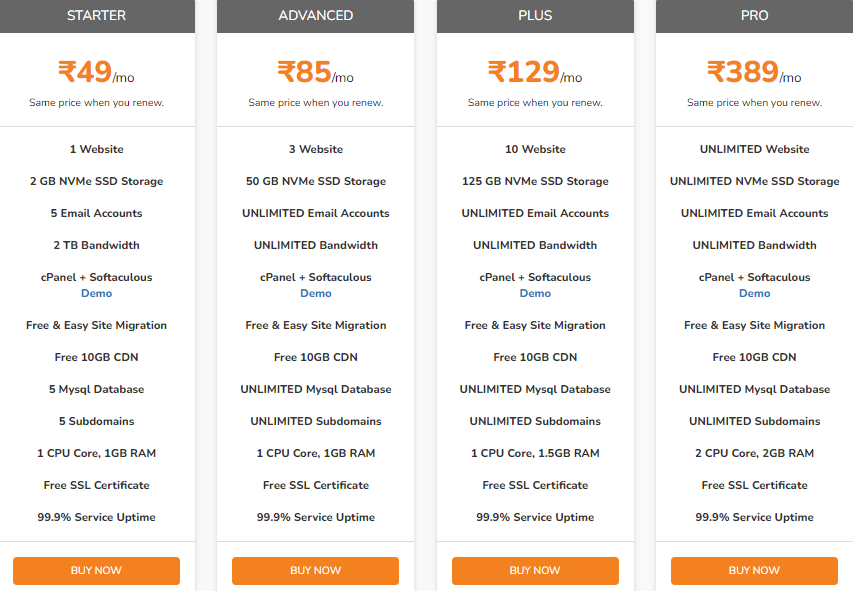Click BUY NOW for the Pro plan
This screenshot has width=853, height=591.
755,570
